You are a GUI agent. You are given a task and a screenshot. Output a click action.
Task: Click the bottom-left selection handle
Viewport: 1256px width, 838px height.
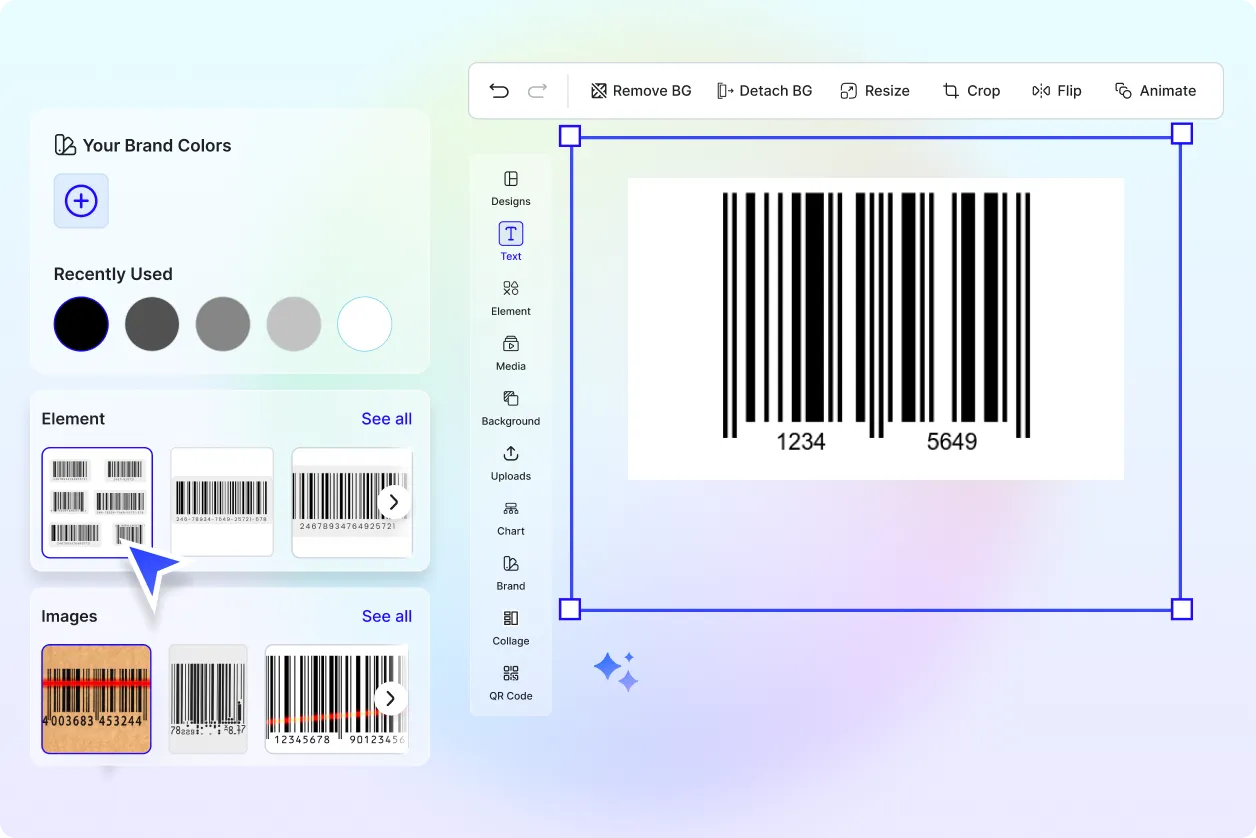click(569, 609)
